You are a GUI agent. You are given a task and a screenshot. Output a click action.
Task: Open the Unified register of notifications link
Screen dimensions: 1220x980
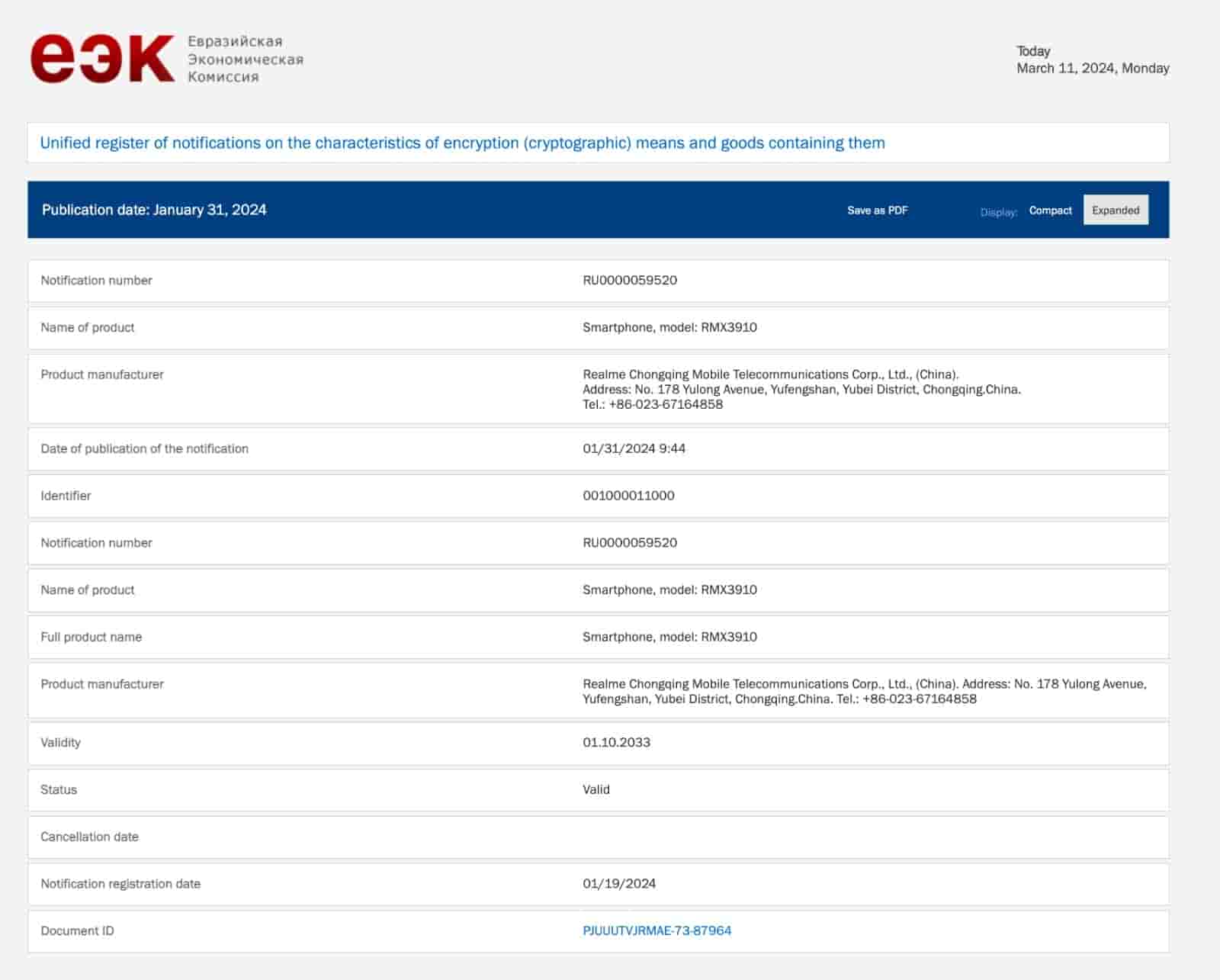tap(463, 141)
